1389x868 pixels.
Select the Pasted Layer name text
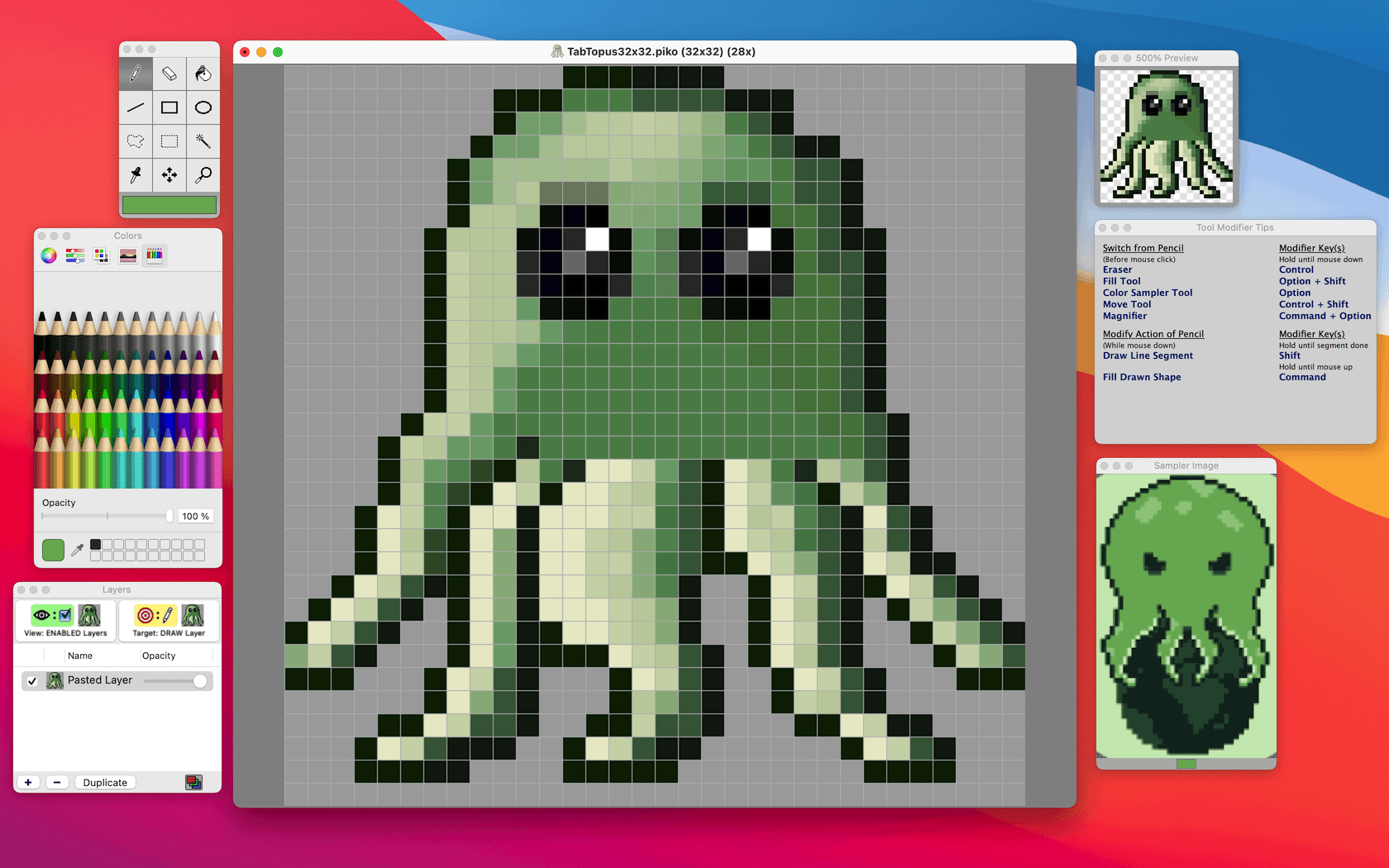(100, 680)
